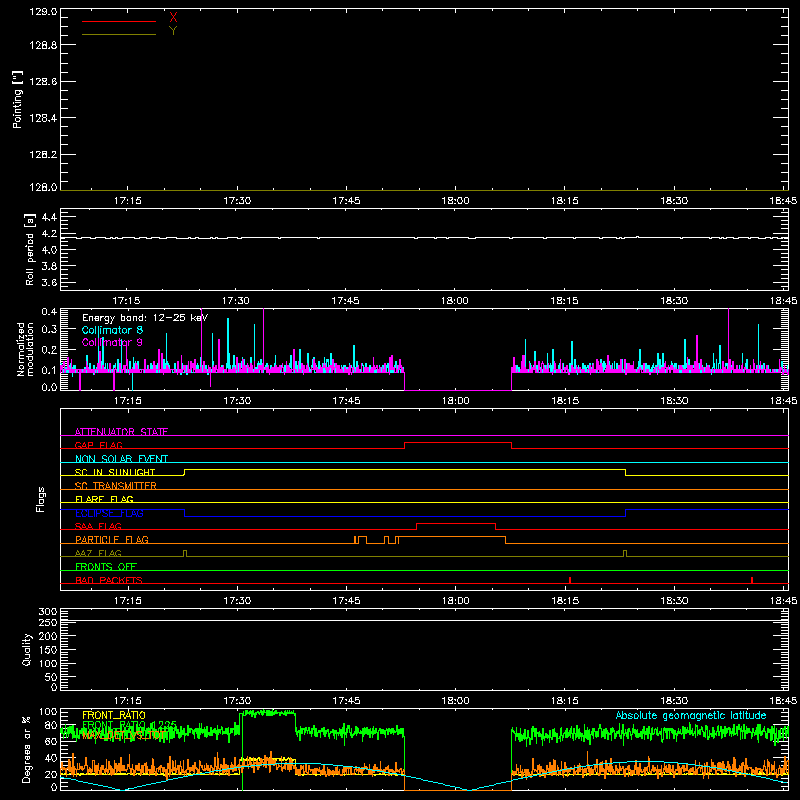Screen dimensions: 800x800
Task: Click the 18:30 tick under the Quality plot
Action: tap(674, 701)
